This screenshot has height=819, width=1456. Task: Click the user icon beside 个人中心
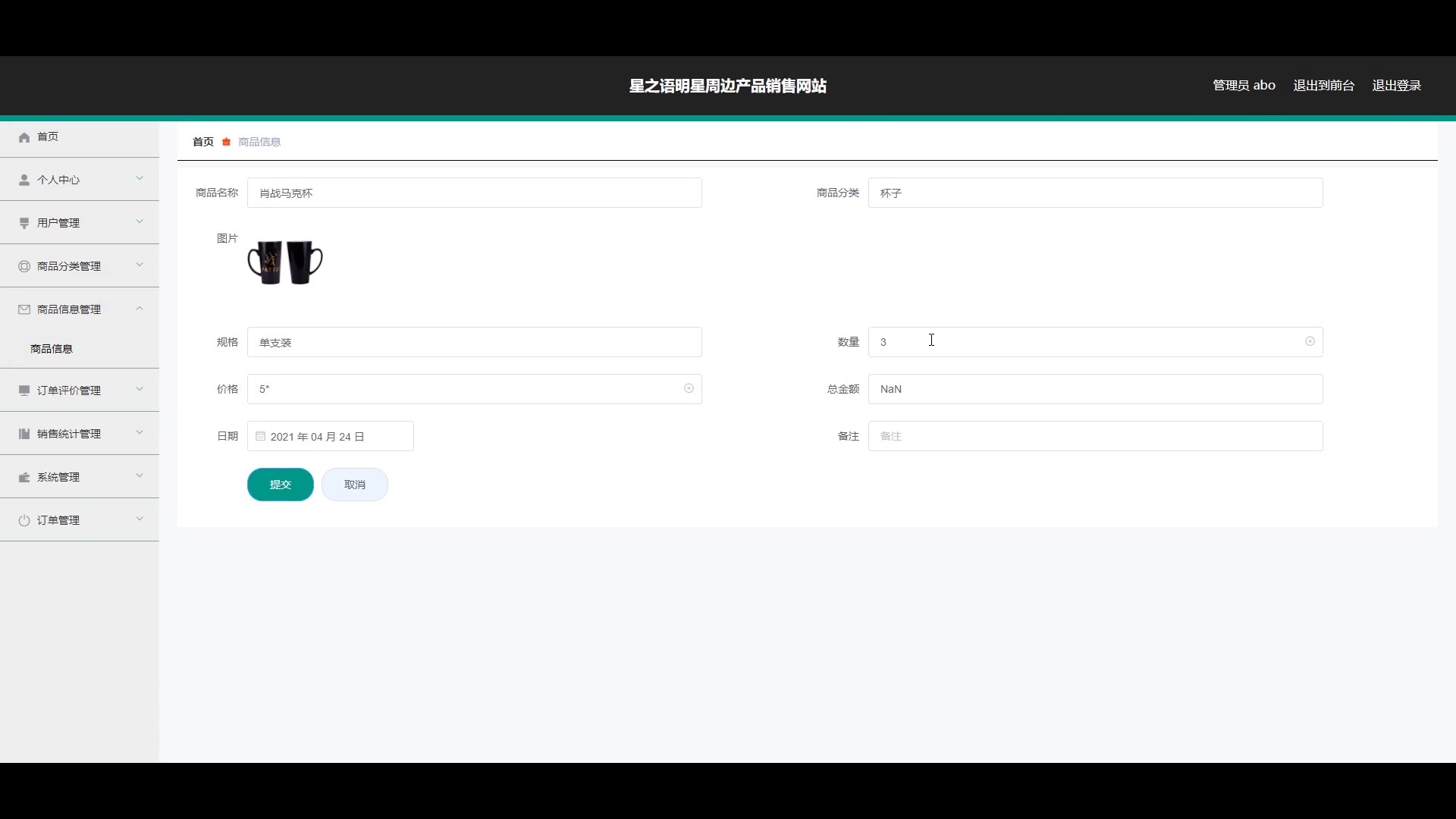pos(24,180)
